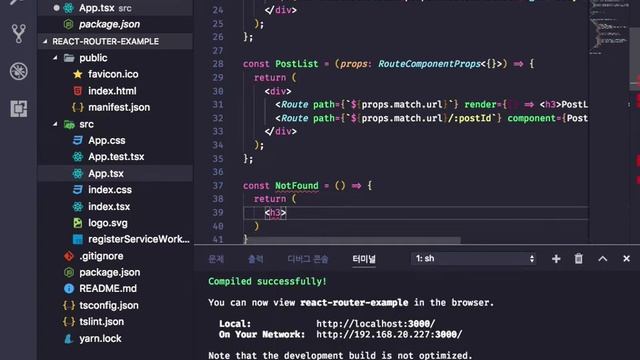Switch to the 디버그 콘솔 tab

(x=308, y=259)
